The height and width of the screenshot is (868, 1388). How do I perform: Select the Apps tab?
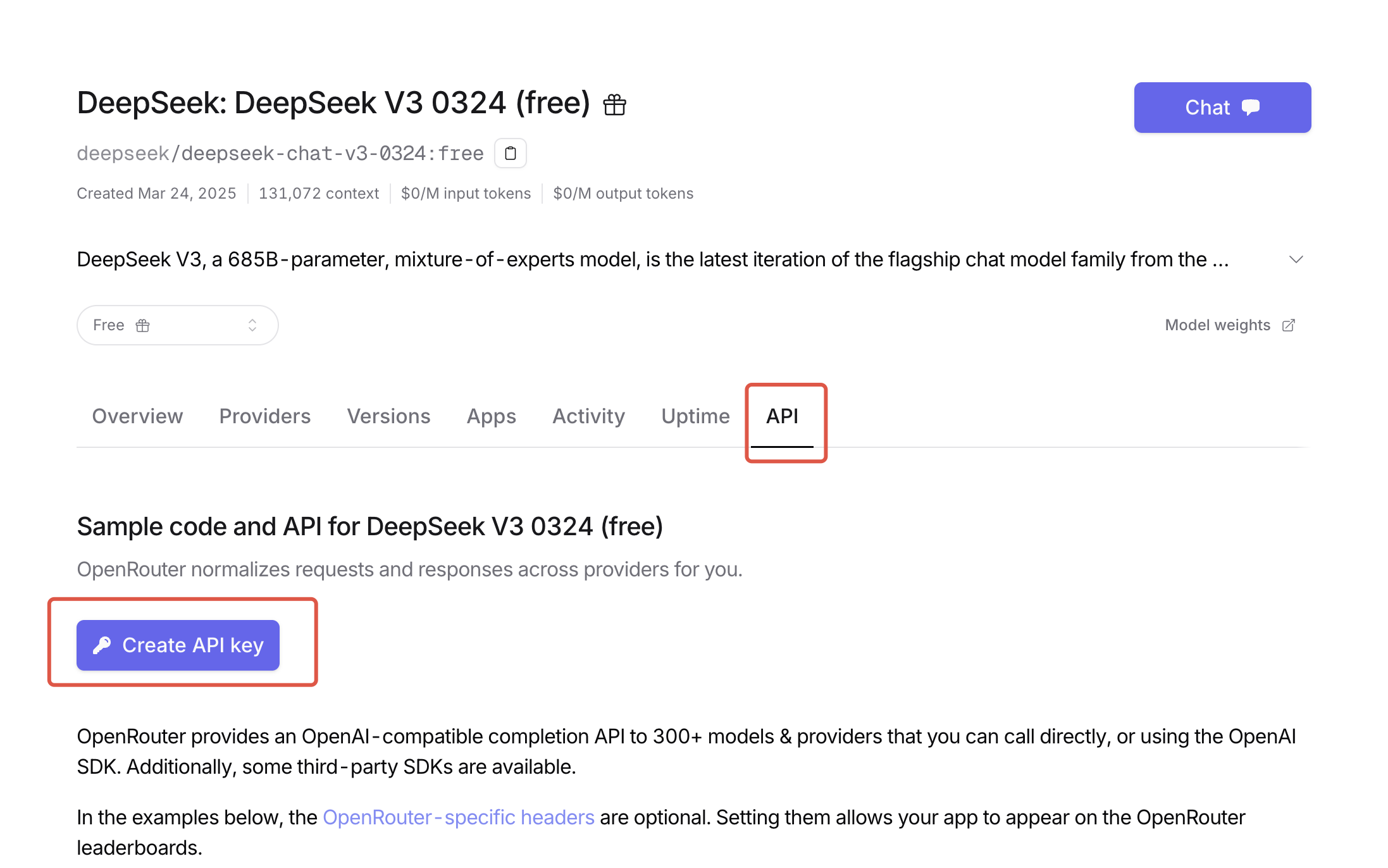[x=491, y=416]
